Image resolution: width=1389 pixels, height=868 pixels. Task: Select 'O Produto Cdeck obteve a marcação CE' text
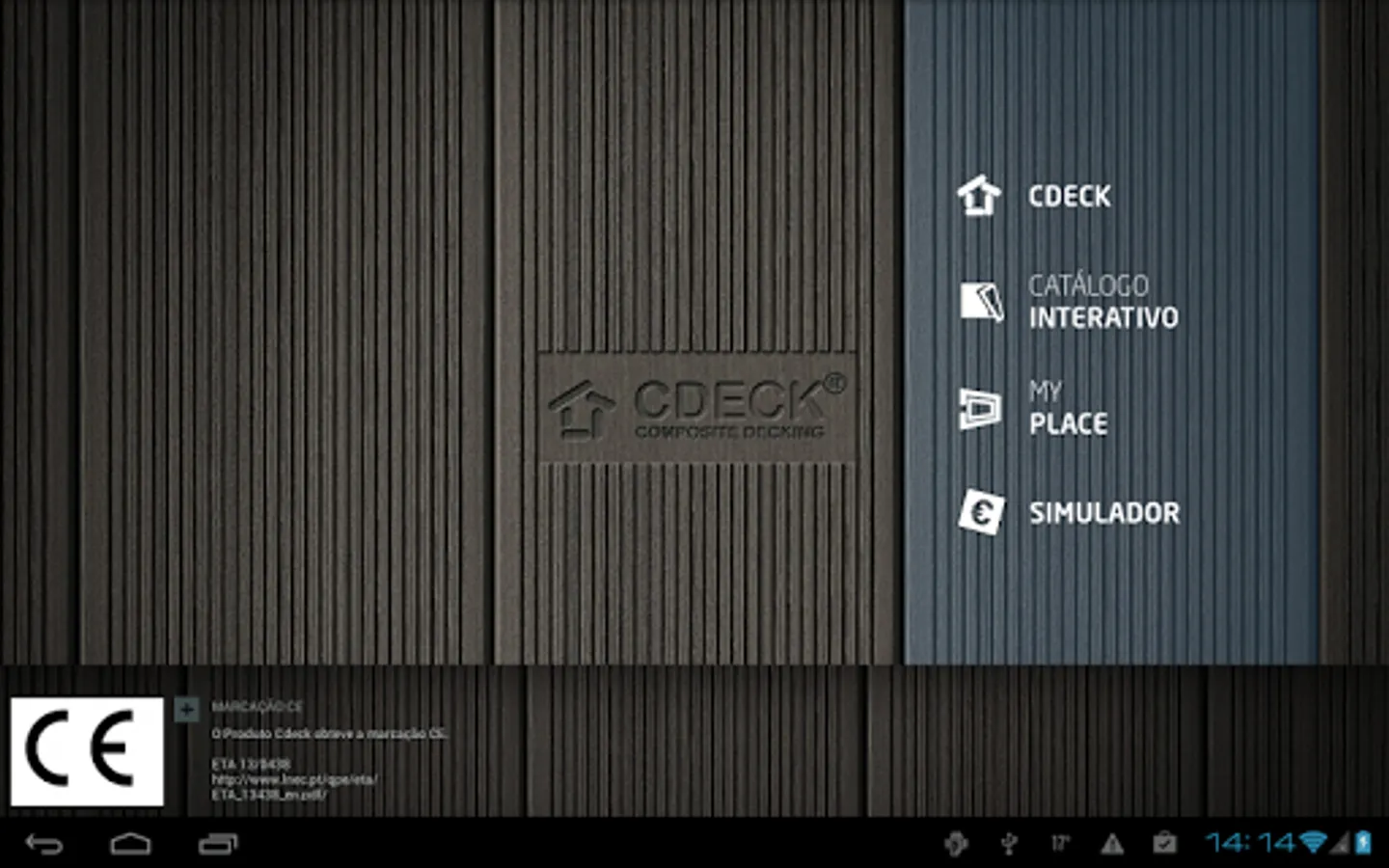pos(329,734)
